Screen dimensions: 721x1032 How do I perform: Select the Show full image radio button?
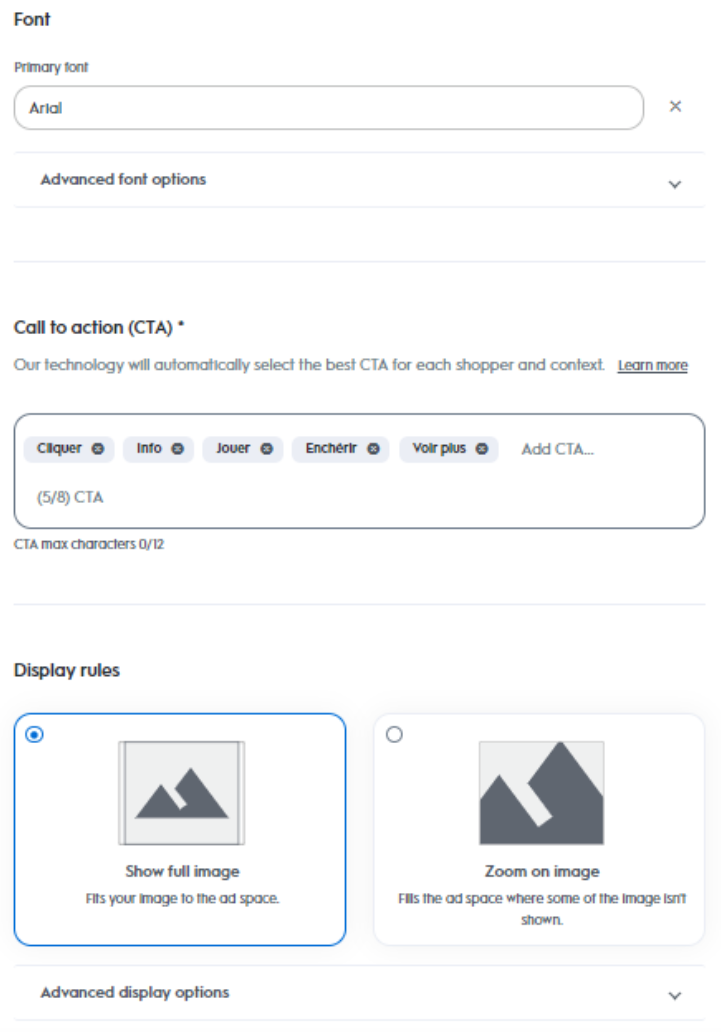tap(35, 734)
